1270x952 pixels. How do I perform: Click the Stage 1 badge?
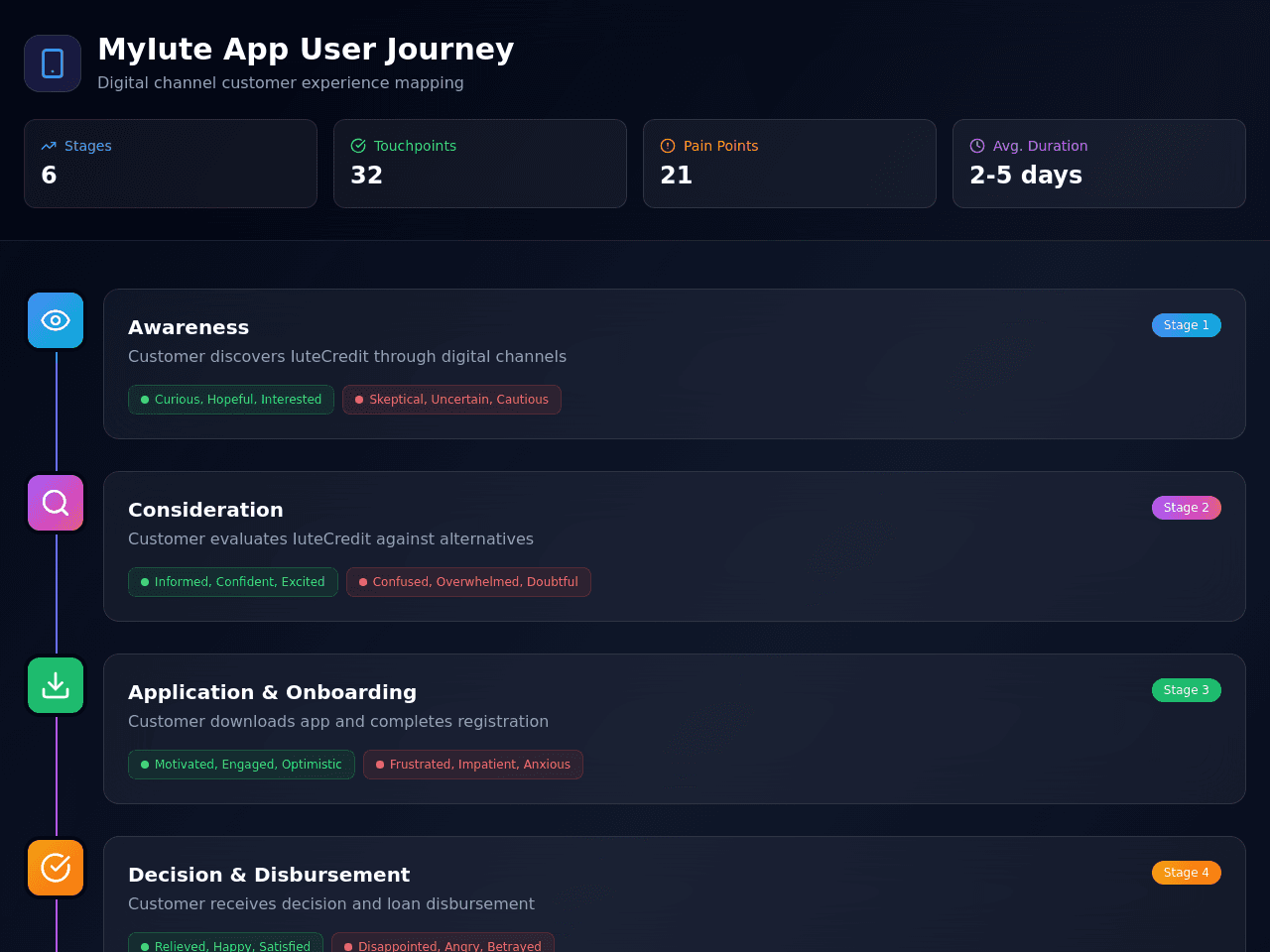(x=1187, y=325)
